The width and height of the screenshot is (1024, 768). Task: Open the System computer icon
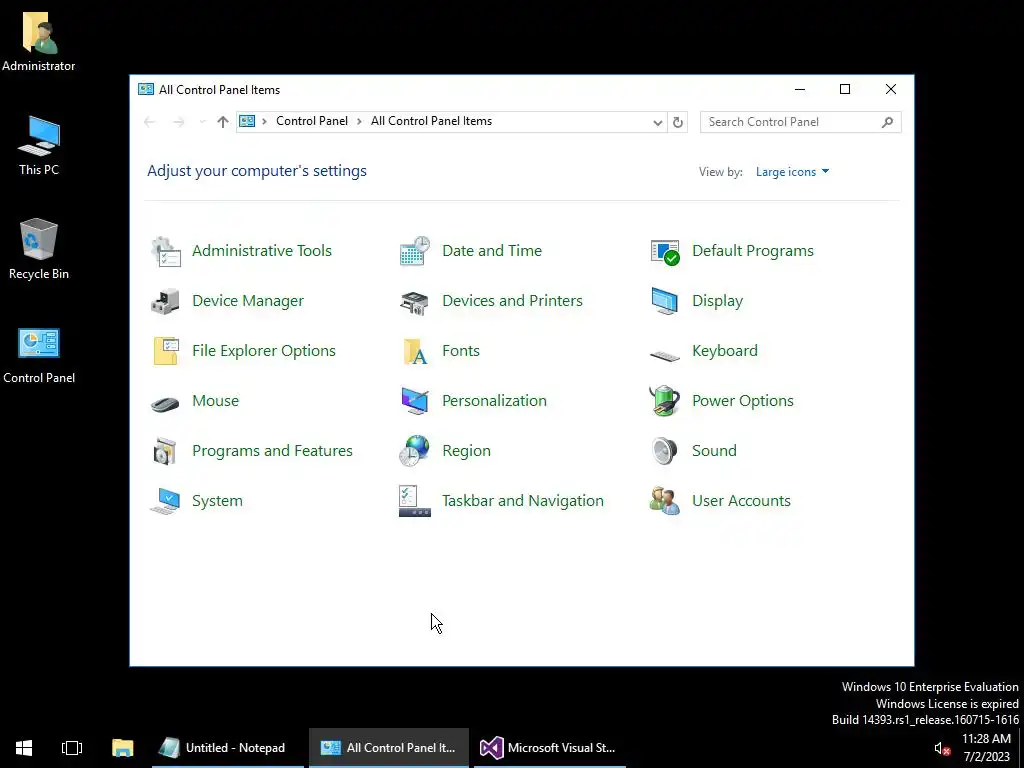166,501
